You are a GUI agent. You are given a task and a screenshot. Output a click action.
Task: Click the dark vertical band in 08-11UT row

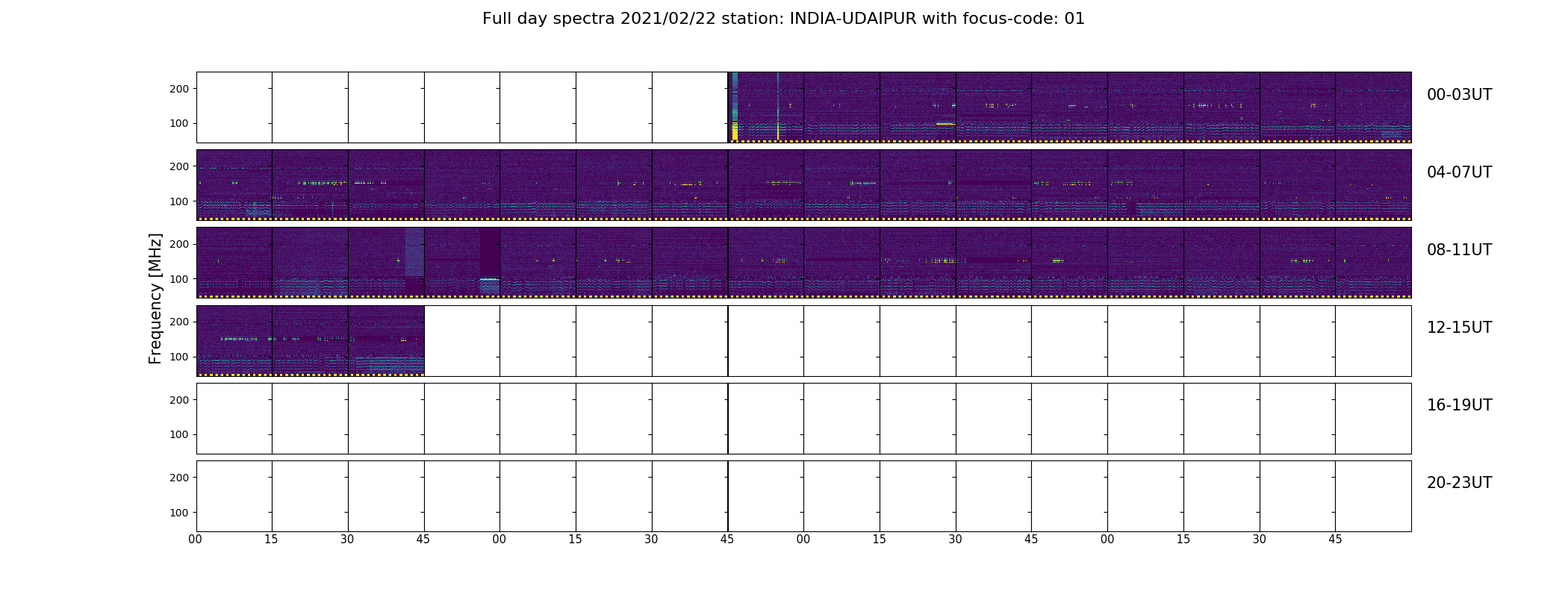point(490,252)
